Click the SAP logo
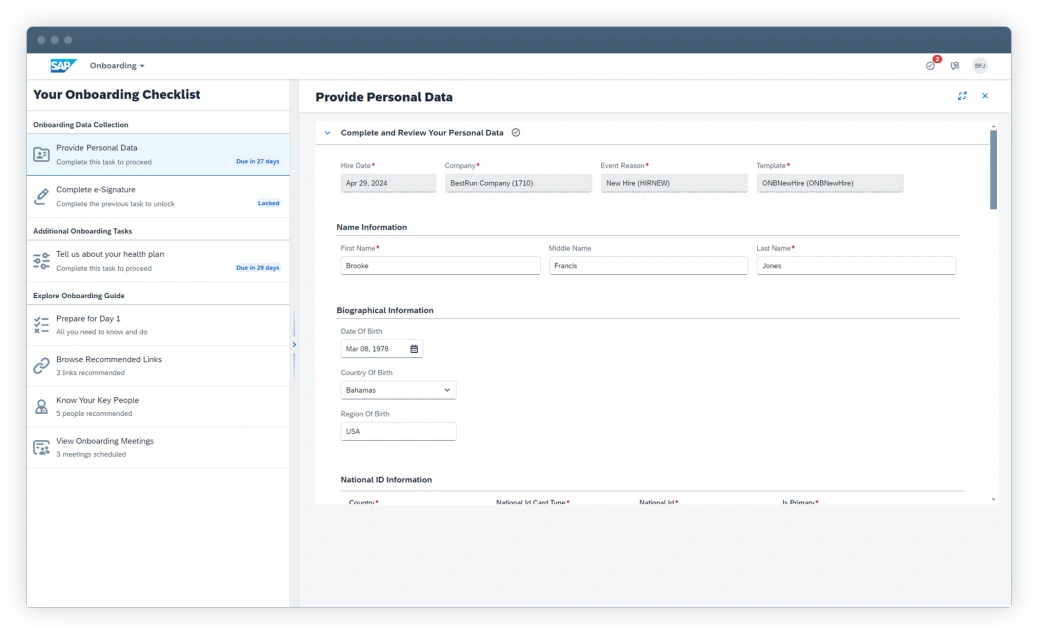The height and width of the screenshot is (634, 1038). 63,66
